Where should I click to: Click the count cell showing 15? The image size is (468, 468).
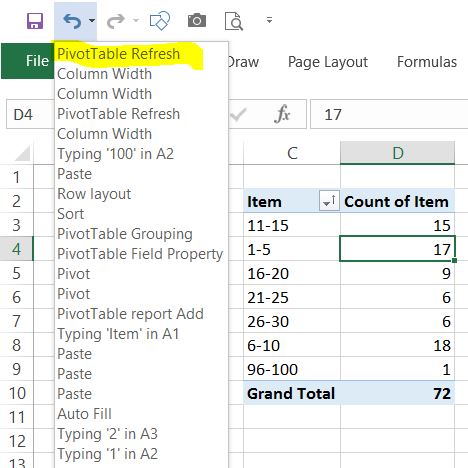(397, 225)
